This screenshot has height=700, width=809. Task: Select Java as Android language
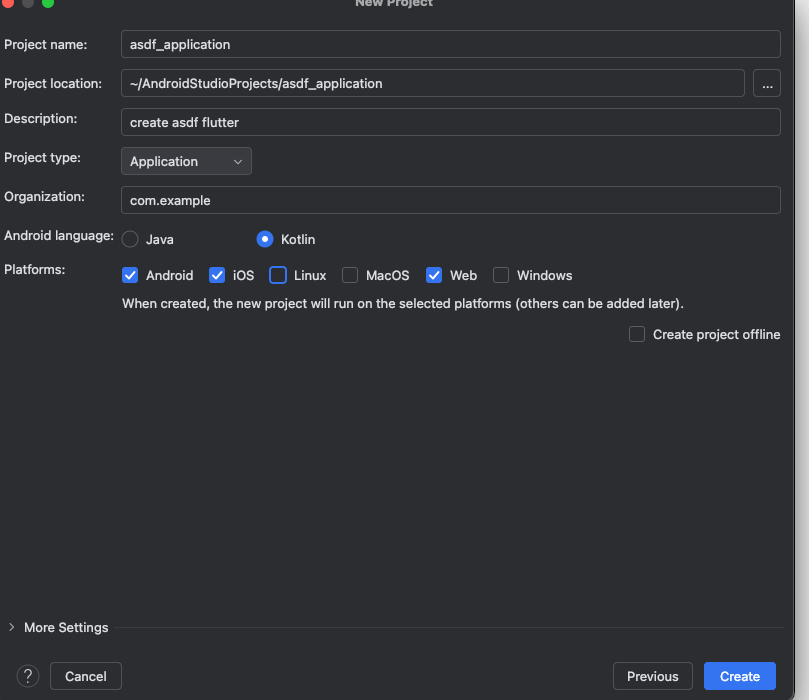click(130, 239)
